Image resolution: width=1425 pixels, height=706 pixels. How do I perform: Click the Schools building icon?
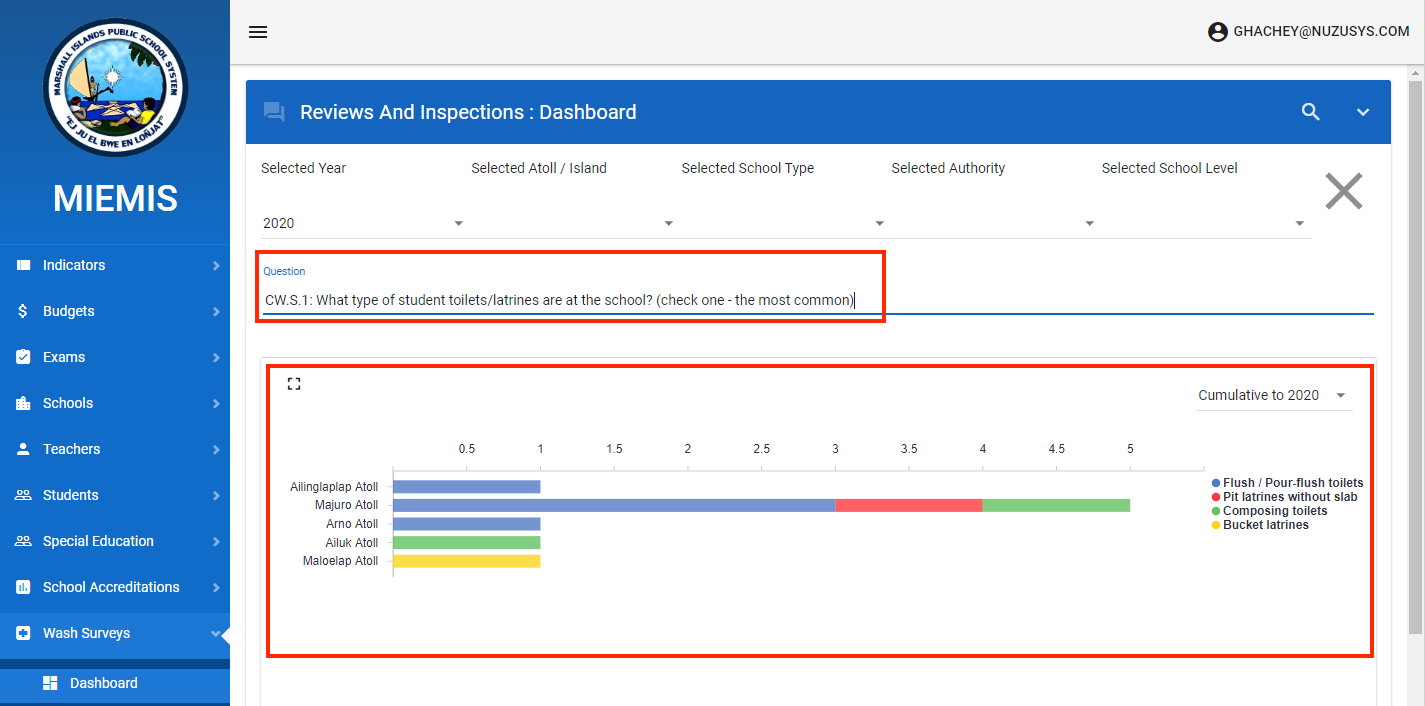coord(23,403)
